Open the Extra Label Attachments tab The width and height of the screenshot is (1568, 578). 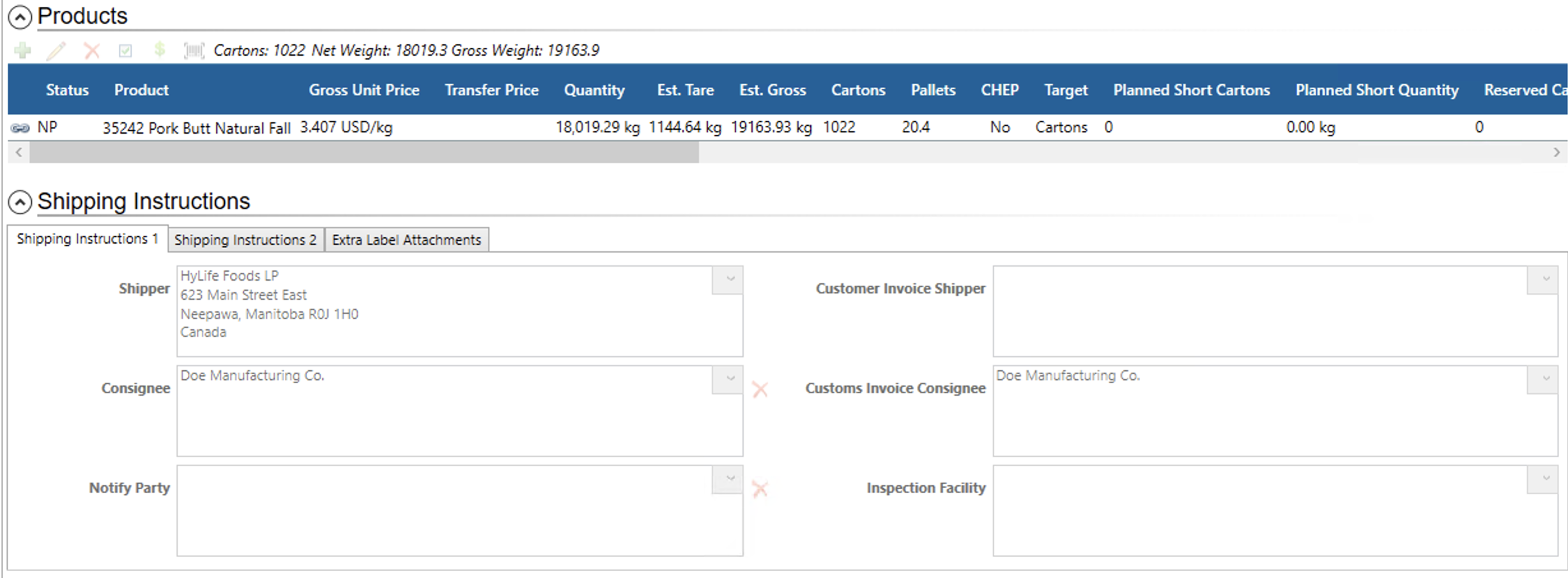click(406, 240)
